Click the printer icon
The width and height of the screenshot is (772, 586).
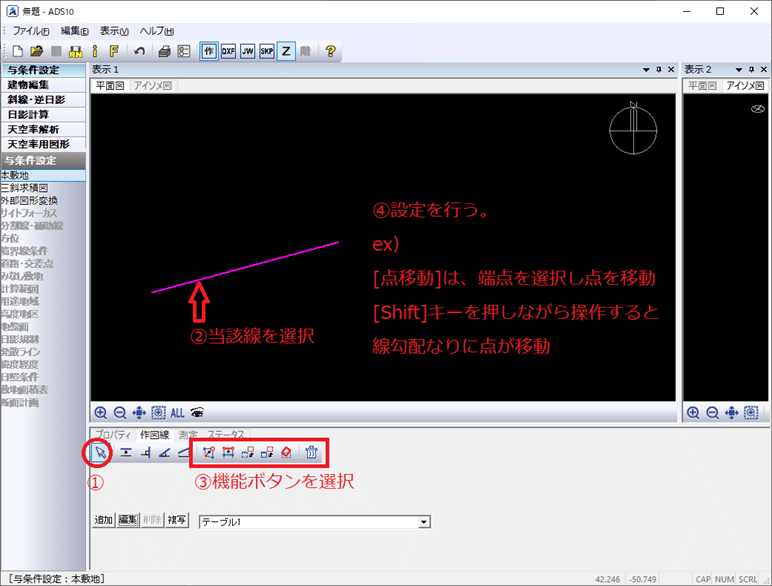click(x=164, y=51)
